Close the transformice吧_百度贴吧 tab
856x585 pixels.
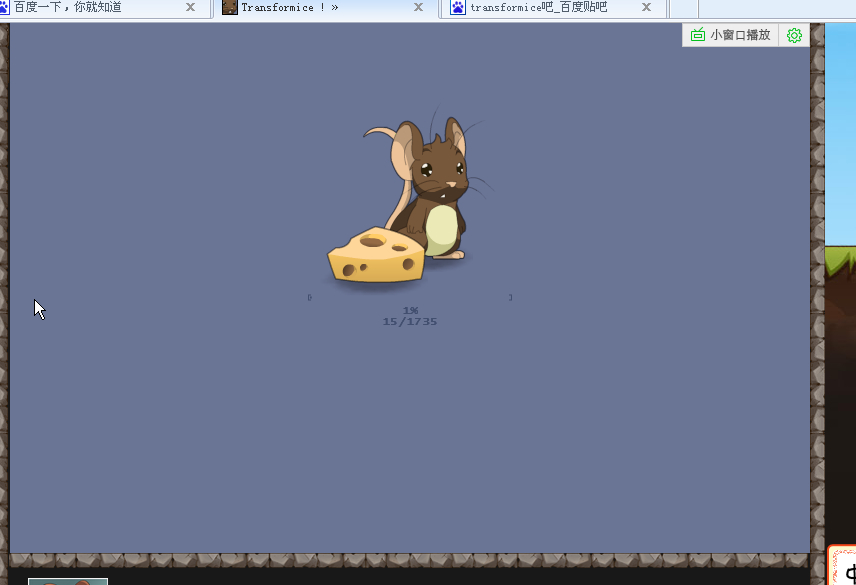647,7
